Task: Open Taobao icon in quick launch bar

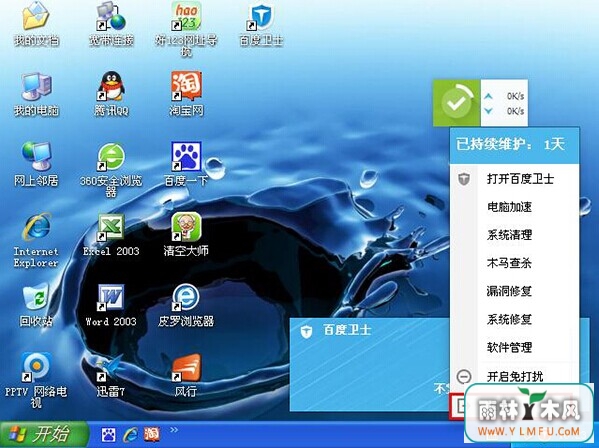Action: click(152, 435)
